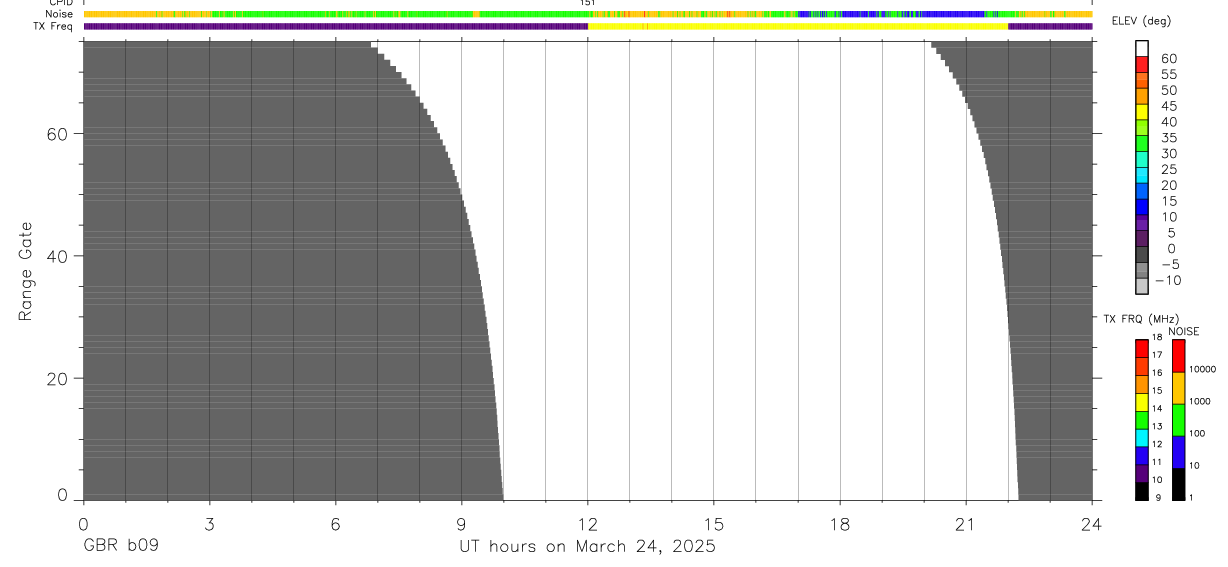Click the x-axis tick label '3'

209,523
